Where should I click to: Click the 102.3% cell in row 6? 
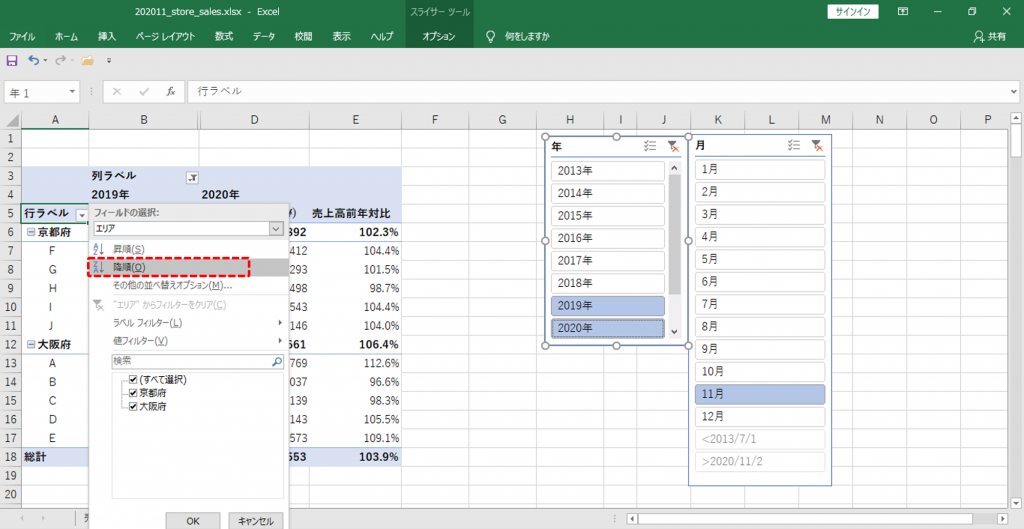tap(355, 232)
